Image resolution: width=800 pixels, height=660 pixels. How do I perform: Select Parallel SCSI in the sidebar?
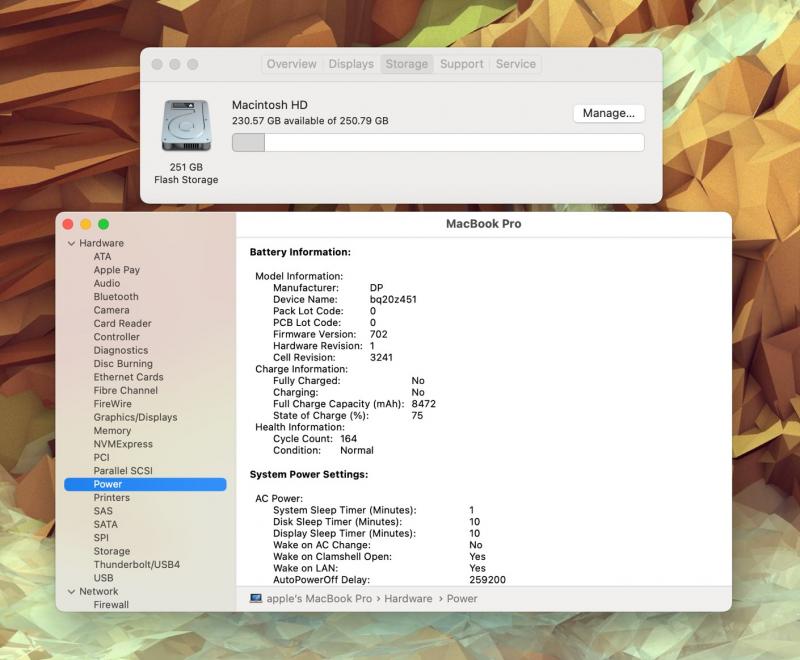click(123, 471)
